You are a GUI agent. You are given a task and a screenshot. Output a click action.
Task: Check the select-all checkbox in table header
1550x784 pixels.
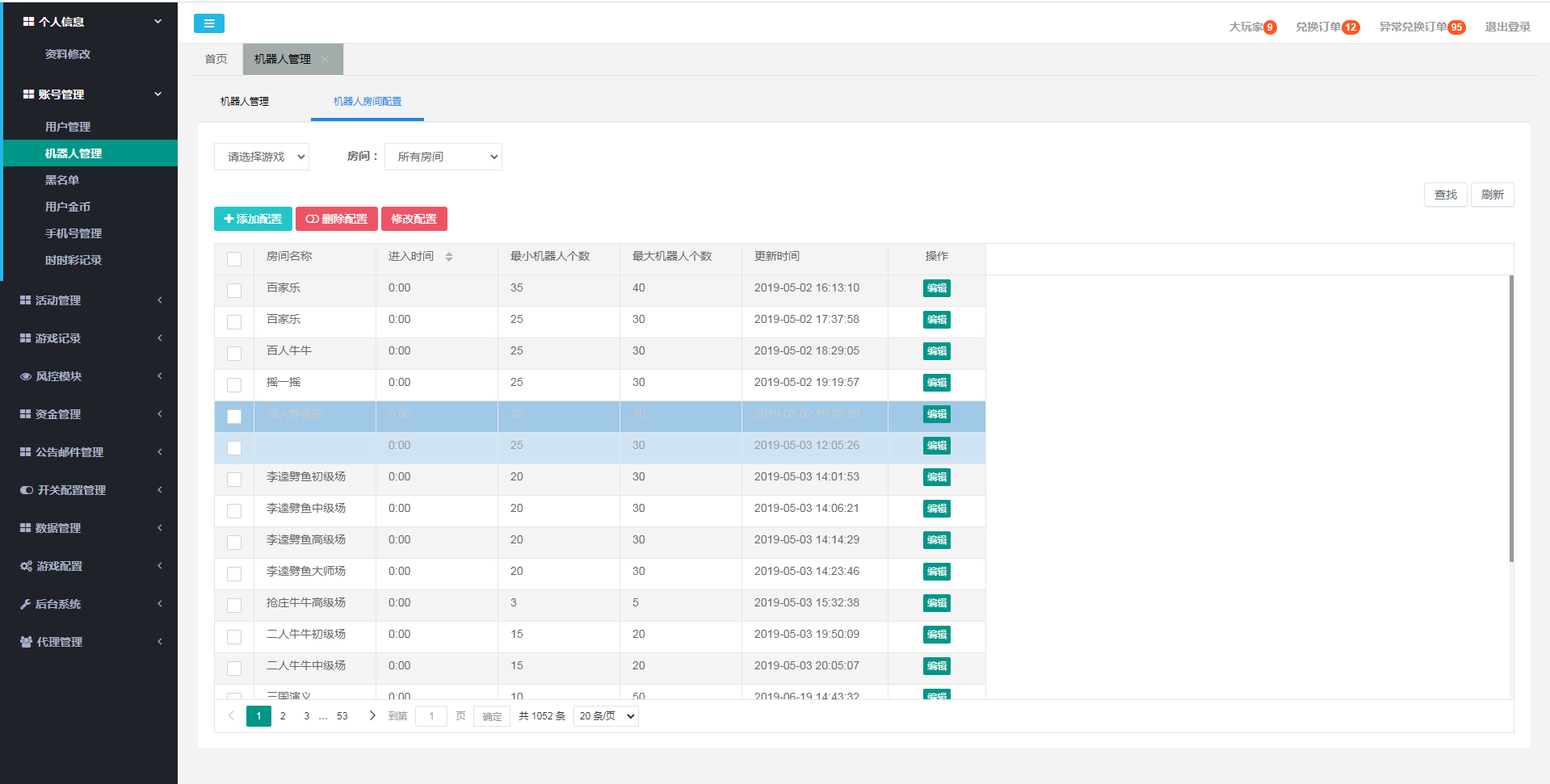(x=234, y=259)
